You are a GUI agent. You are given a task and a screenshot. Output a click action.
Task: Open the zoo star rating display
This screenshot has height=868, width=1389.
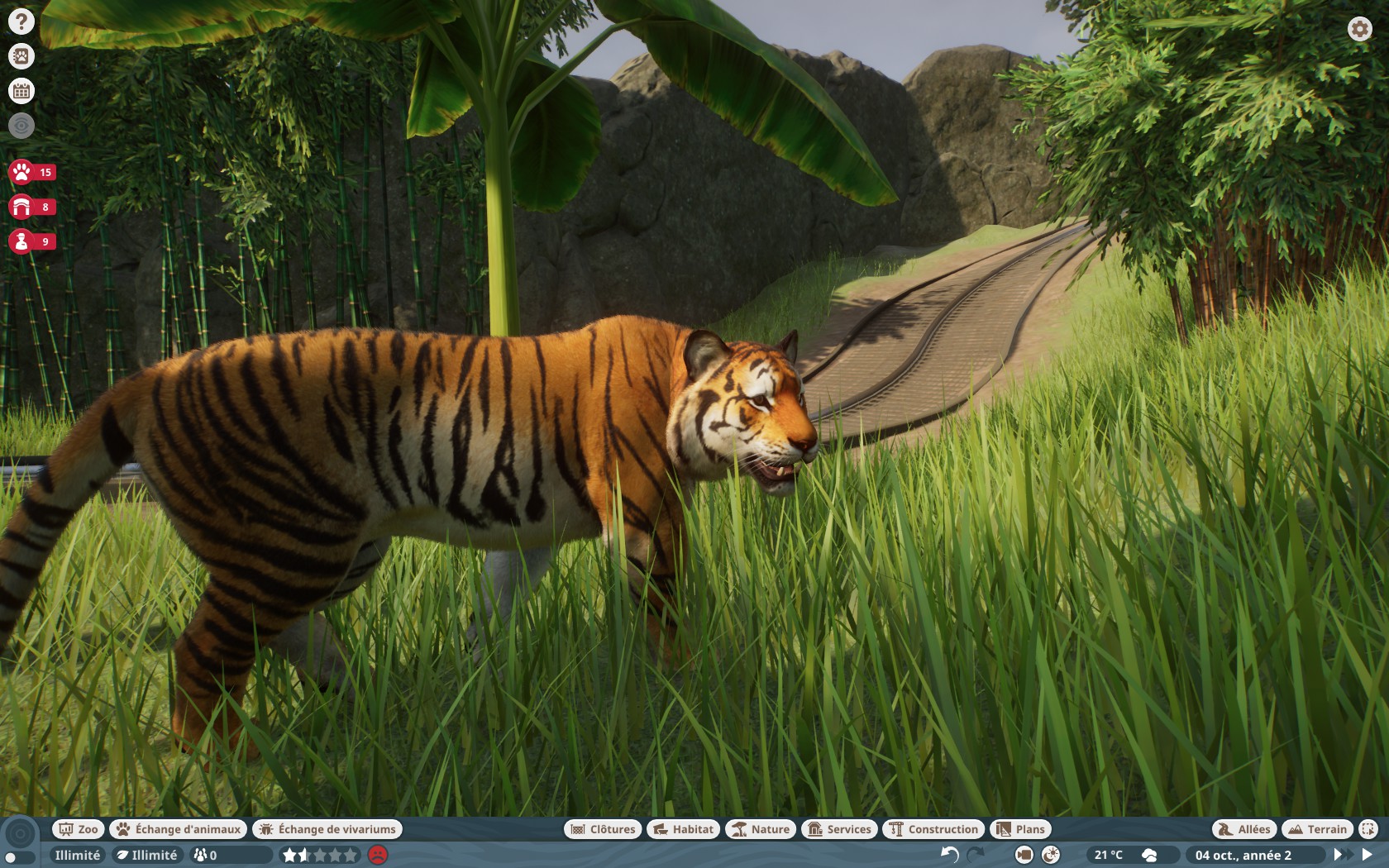tap(320, 855)
